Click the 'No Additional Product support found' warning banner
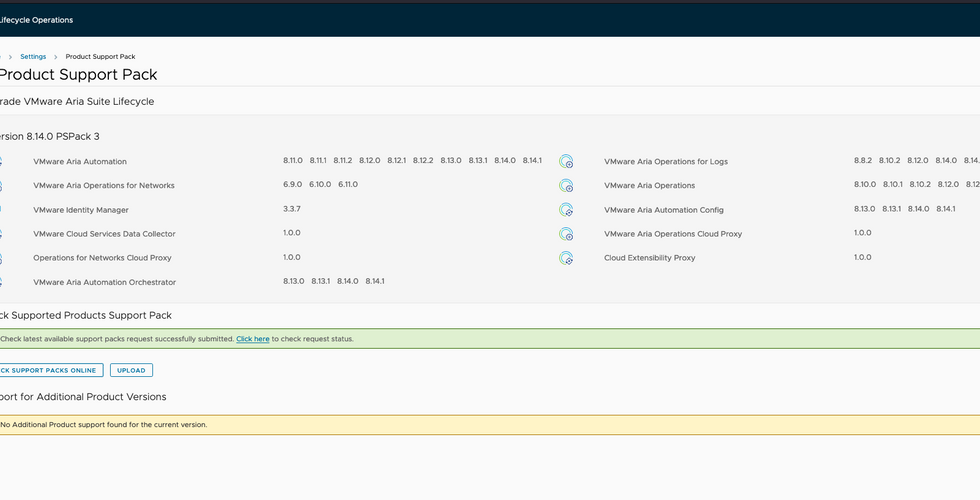Viewport: 980px width, 500px height. tap(490, 424)
